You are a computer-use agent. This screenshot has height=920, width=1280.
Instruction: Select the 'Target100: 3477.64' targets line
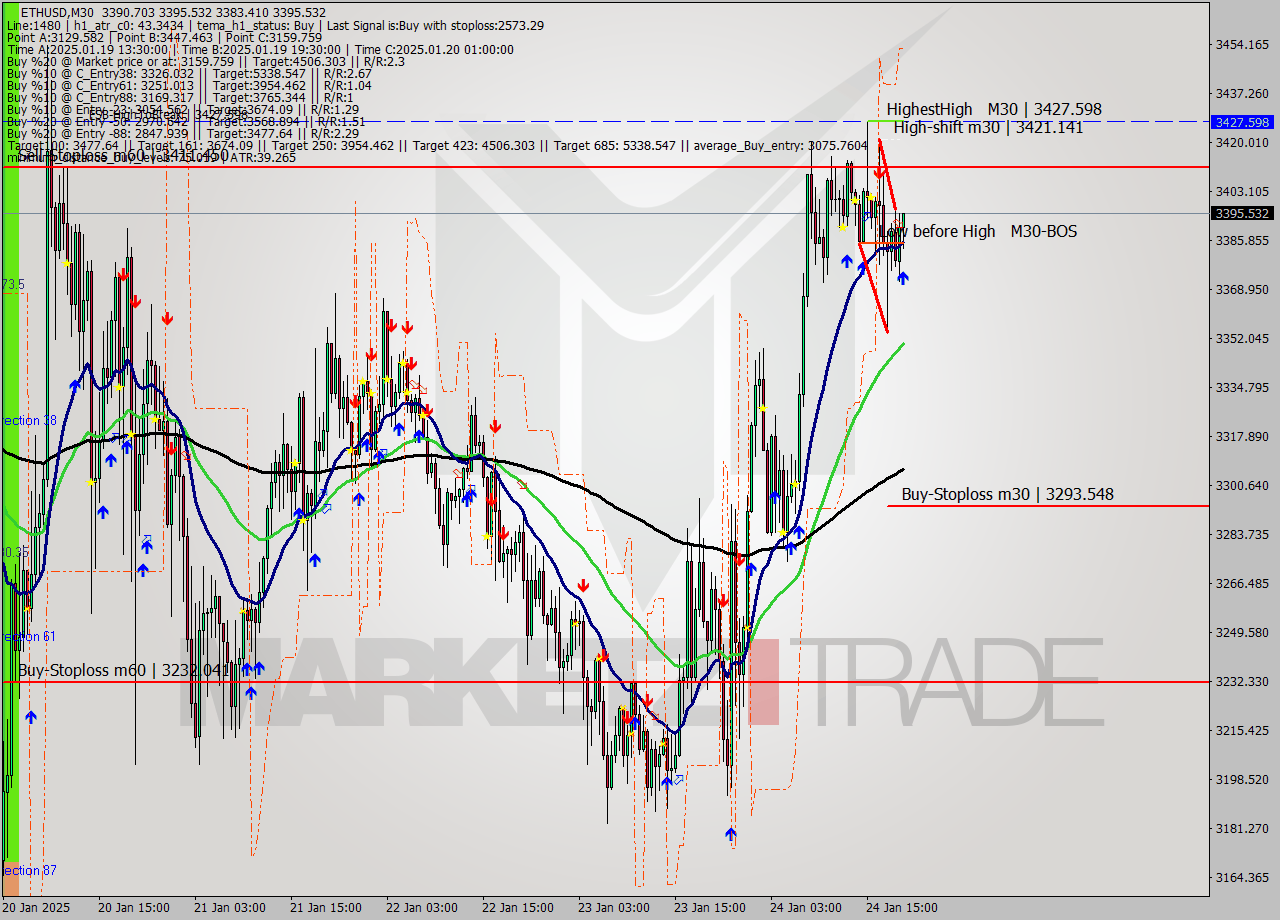[437, 145]
